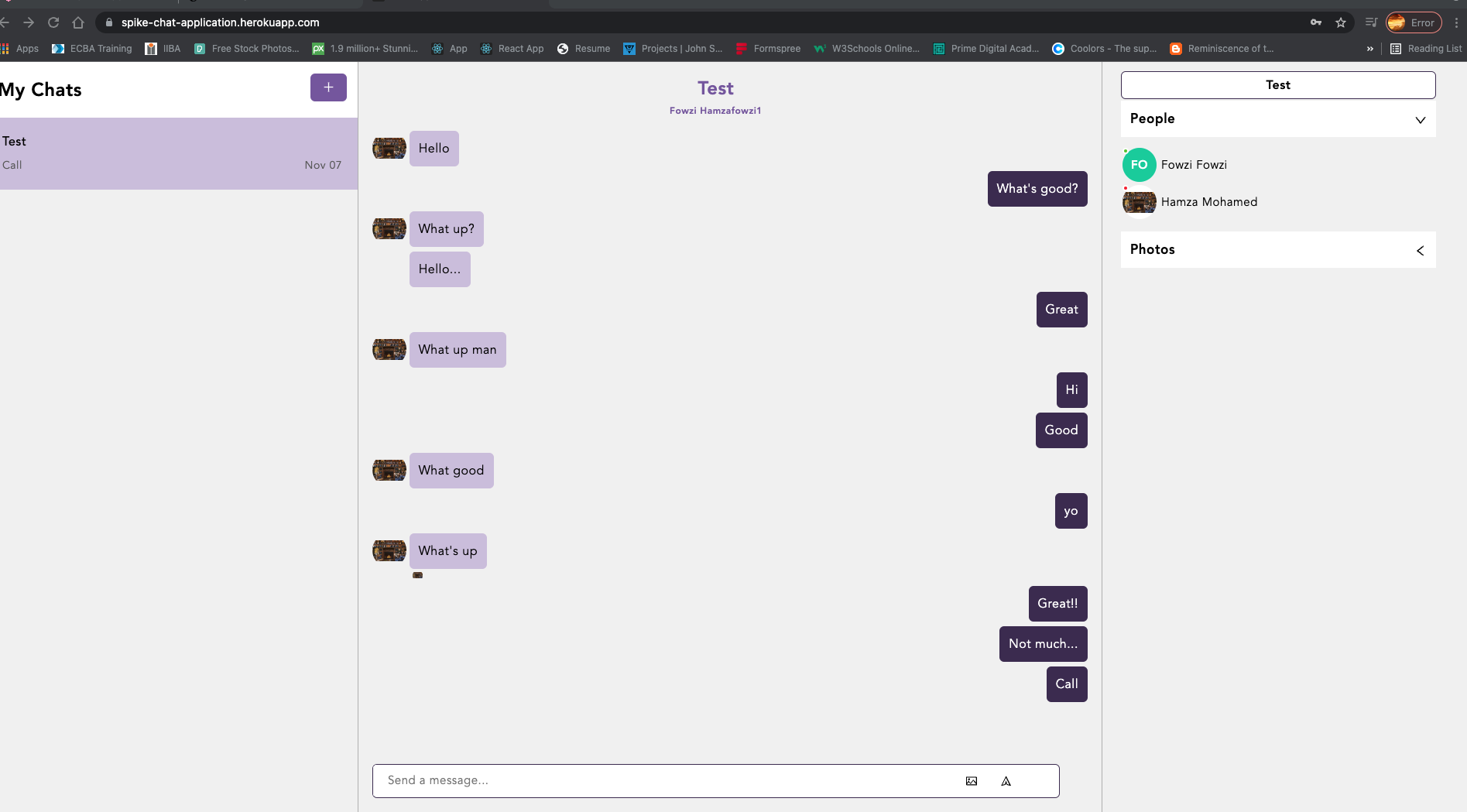
Task: Click the Fowzi Fowzi FO avatar
Action: [x=1139, y=165]
